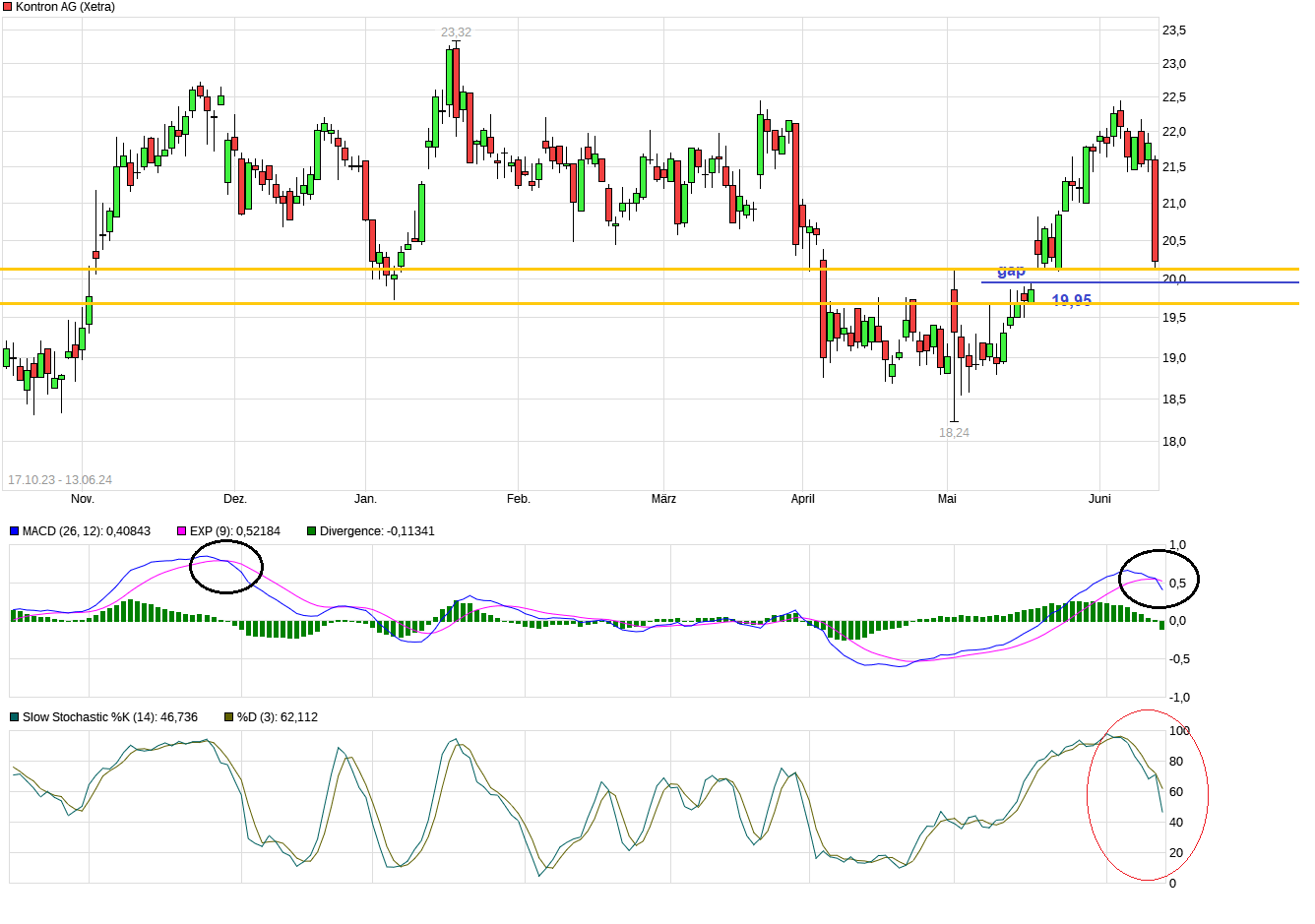Select the Slow Stochastic %K legend marker

(14, 716)
